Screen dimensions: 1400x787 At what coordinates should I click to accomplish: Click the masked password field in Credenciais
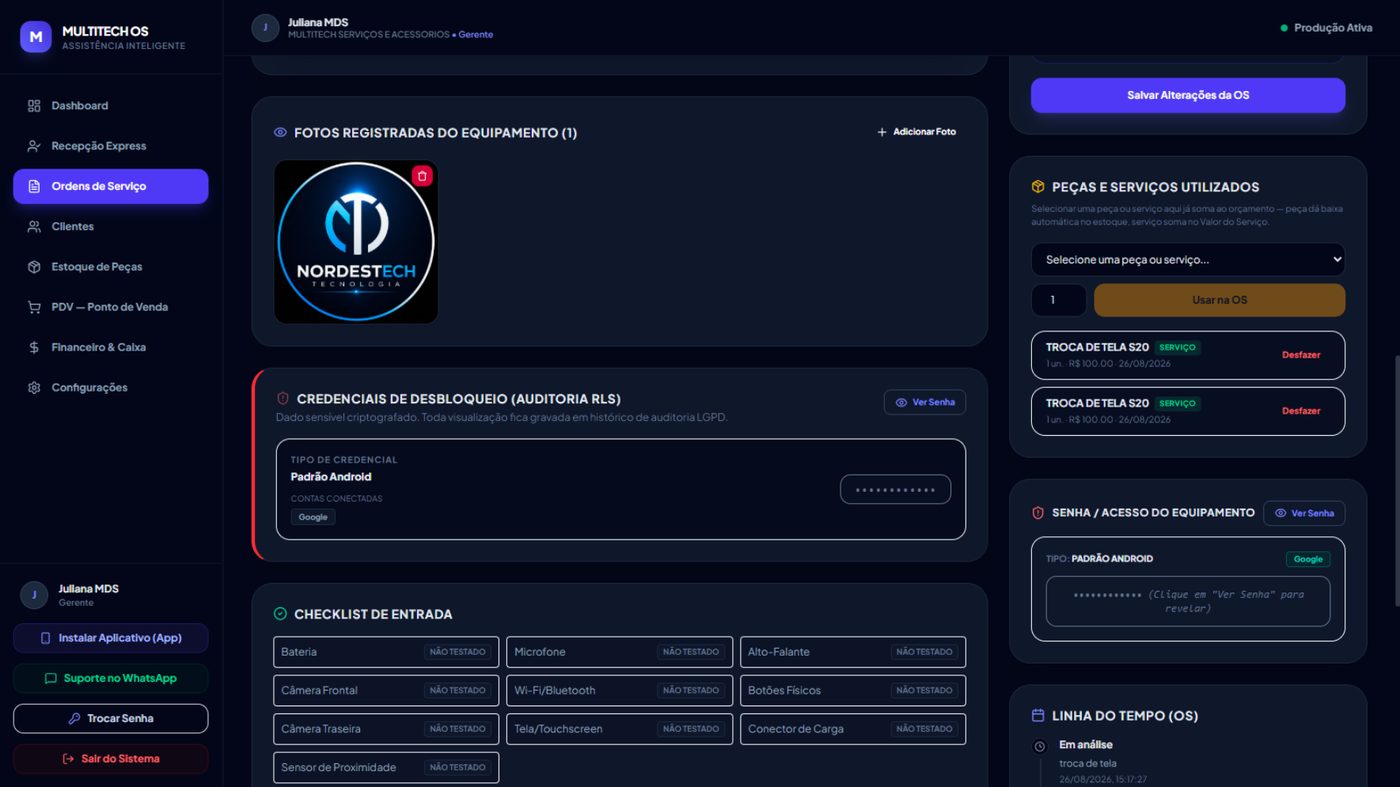(895, 490)
